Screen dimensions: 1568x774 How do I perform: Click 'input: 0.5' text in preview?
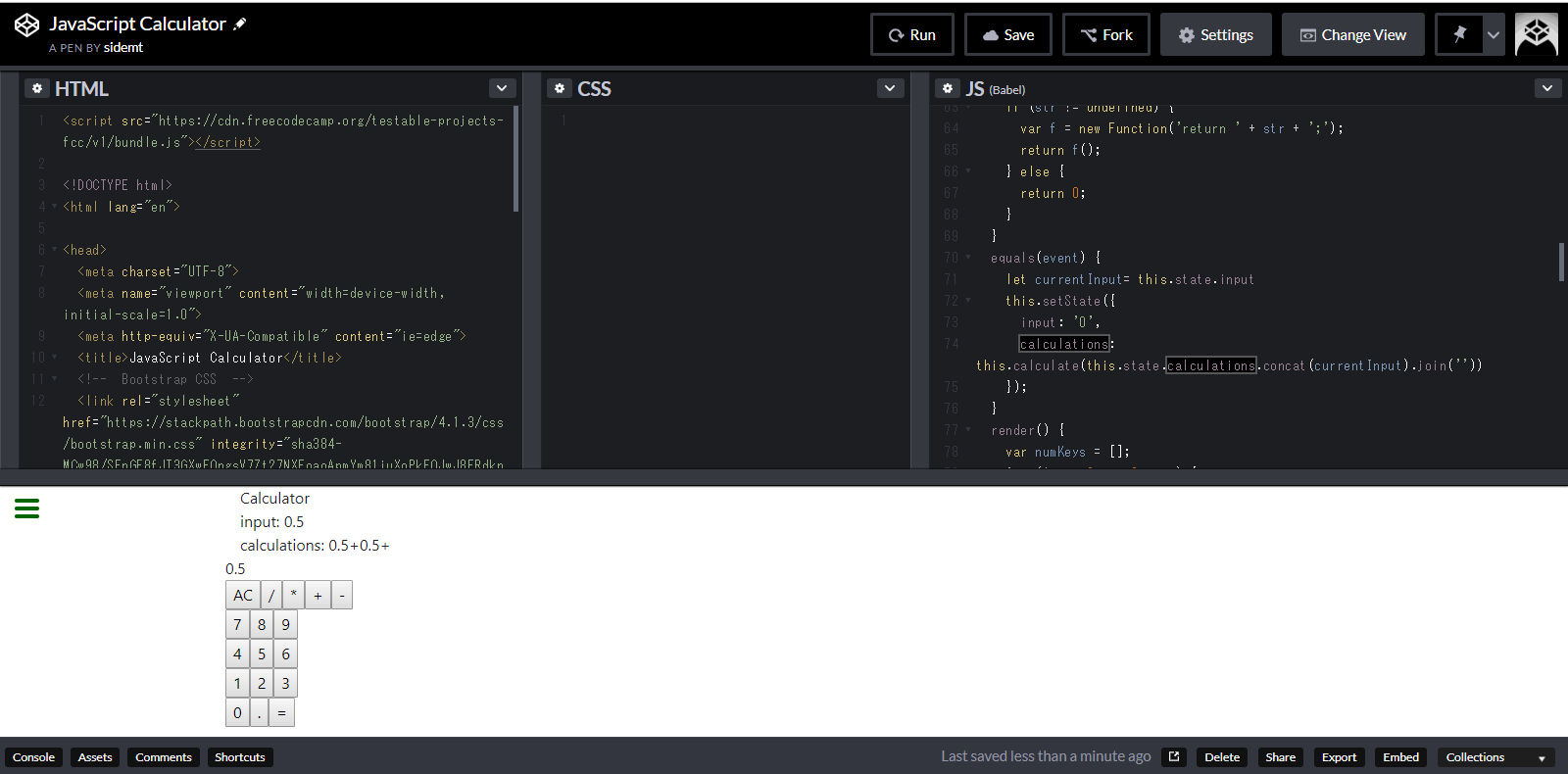(272, 522)
